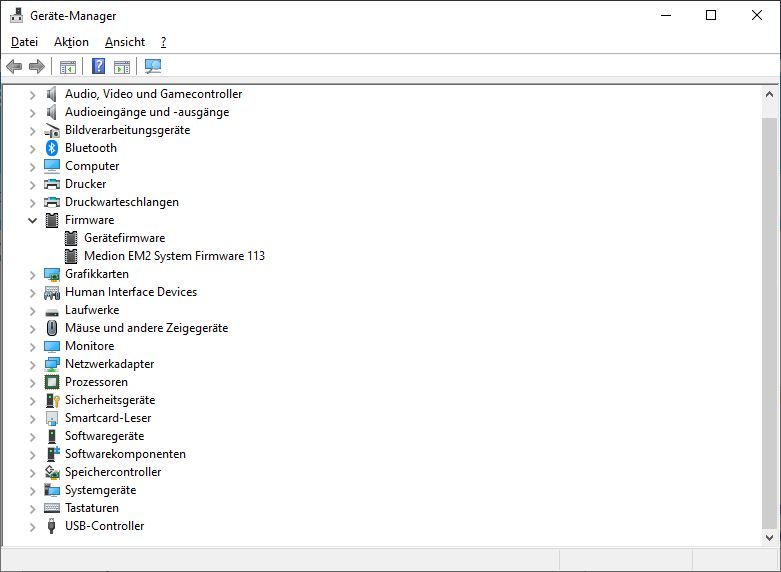Click the Bluetooth device category icon
Viewport: 781px width, 572px height.
52,148
